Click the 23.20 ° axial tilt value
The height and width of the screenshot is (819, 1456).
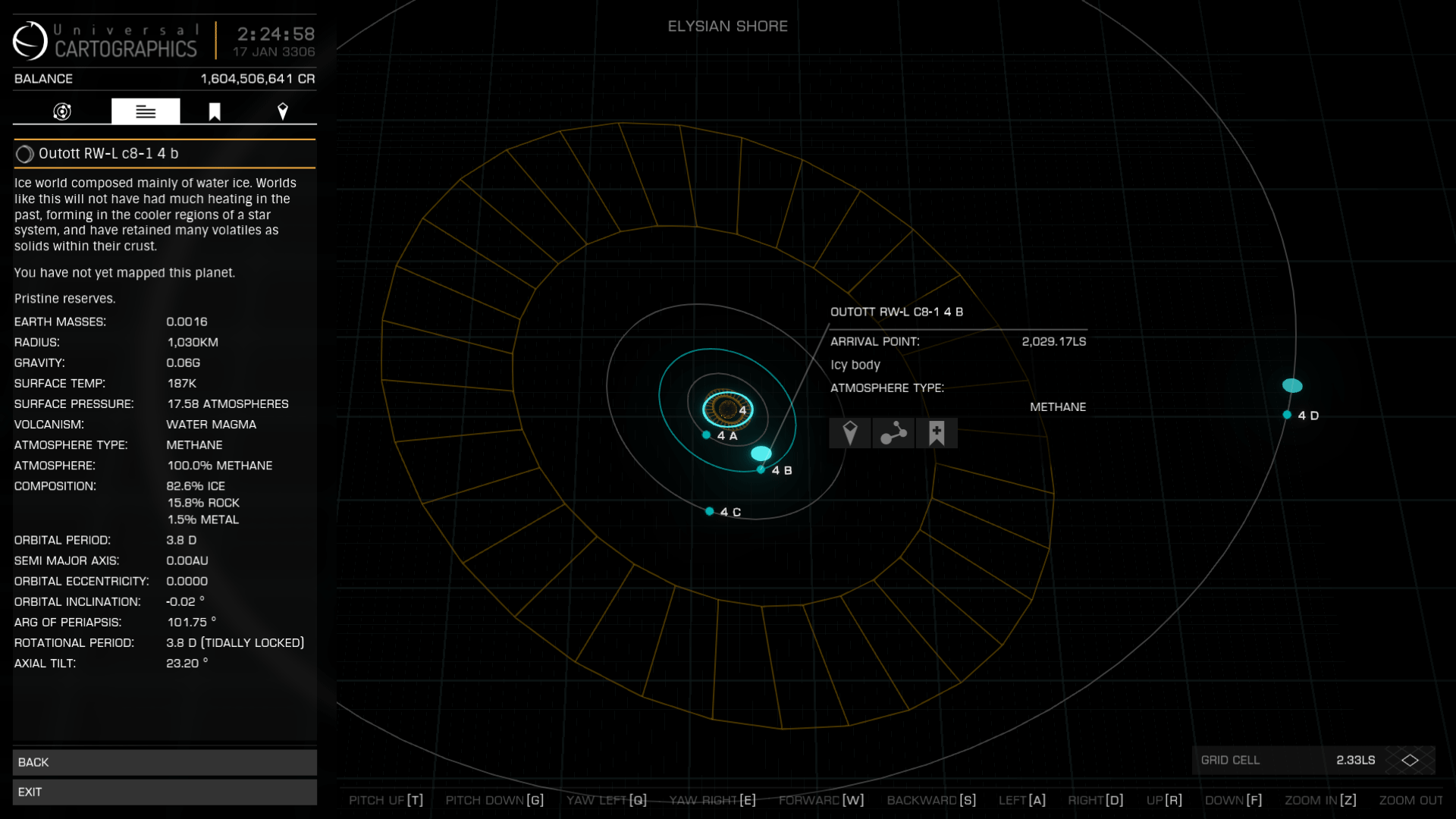point(187,664)
